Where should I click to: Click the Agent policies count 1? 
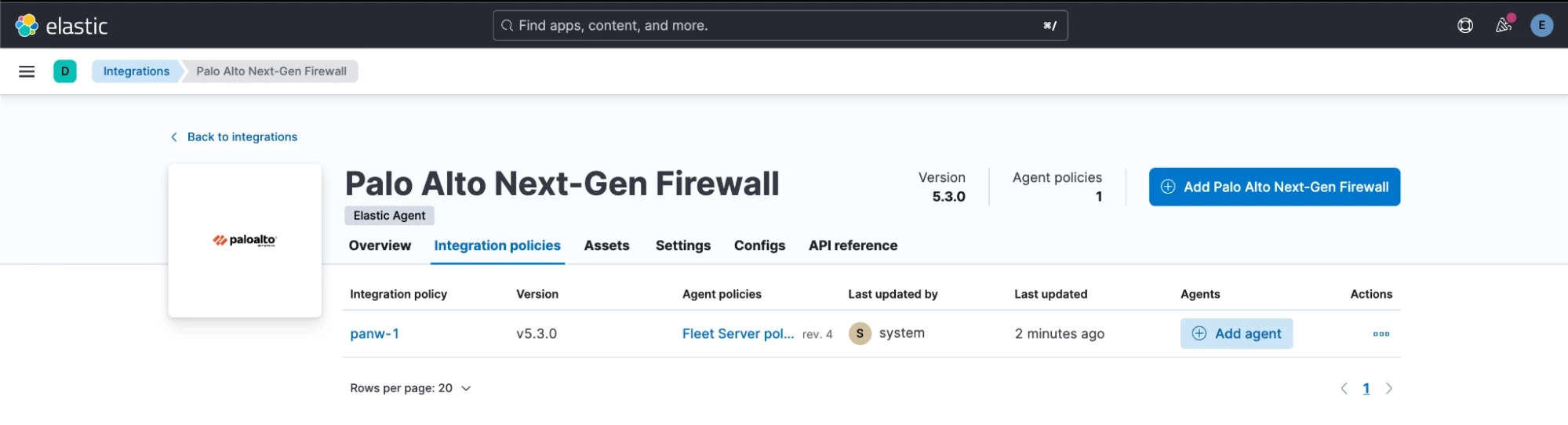click(1099, 197)
